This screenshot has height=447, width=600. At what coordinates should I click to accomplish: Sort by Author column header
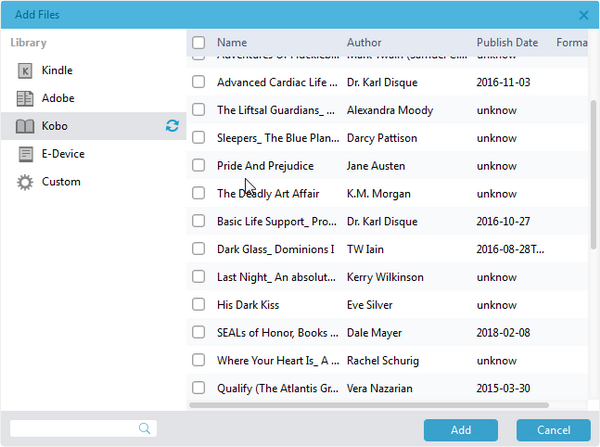click(364, 43)
